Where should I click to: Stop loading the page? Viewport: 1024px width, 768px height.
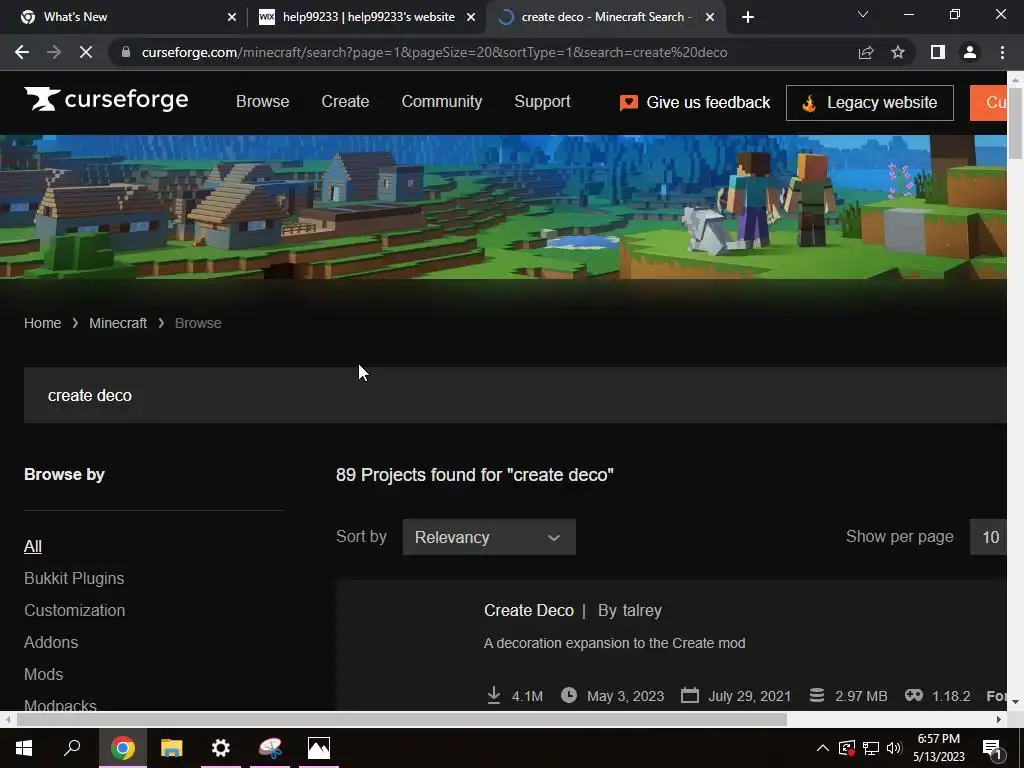point(86,52)
